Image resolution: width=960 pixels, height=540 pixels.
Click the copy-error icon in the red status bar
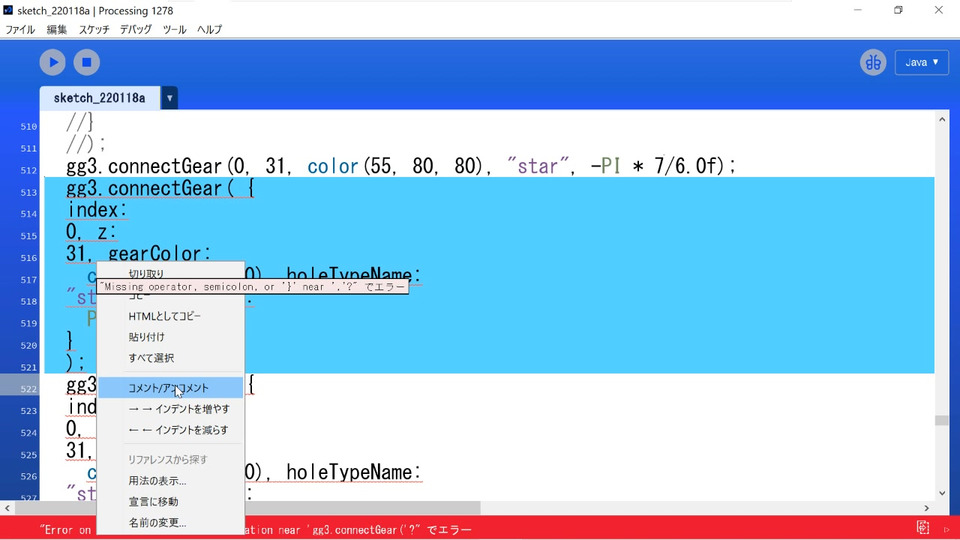pos(923,527)
